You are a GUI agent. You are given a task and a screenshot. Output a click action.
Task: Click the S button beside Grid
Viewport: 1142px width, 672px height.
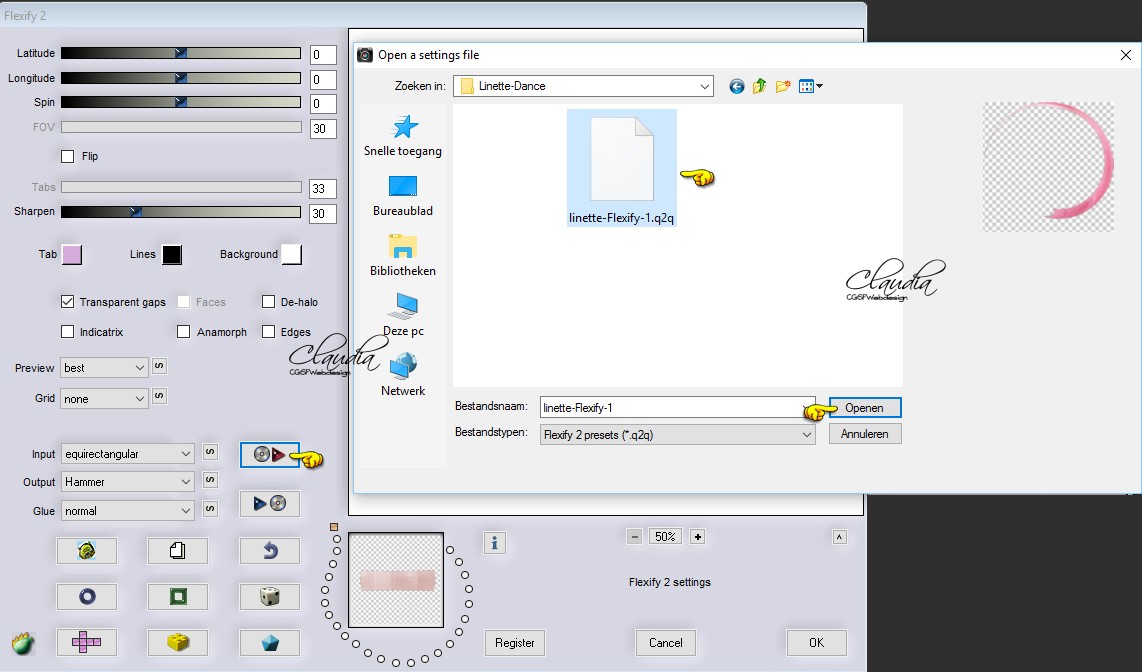click(x=159, y=396)
